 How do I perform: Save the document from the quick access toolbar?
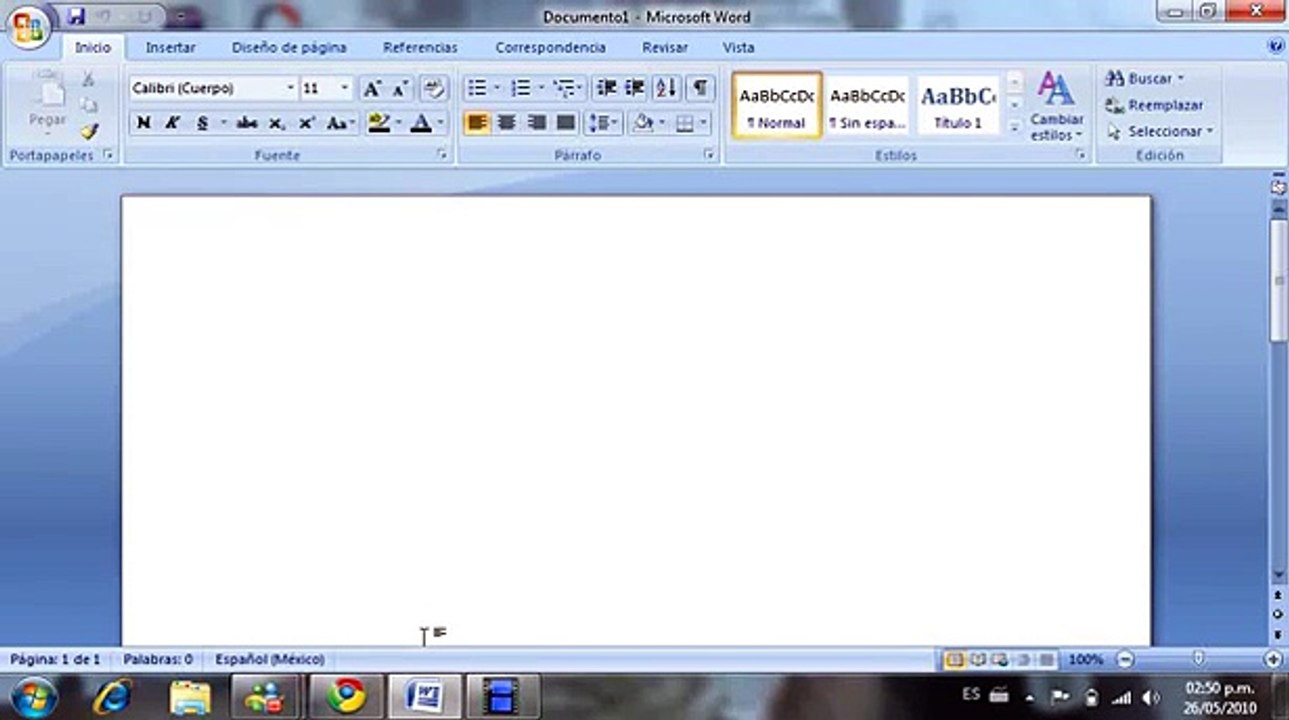(76, 16)
